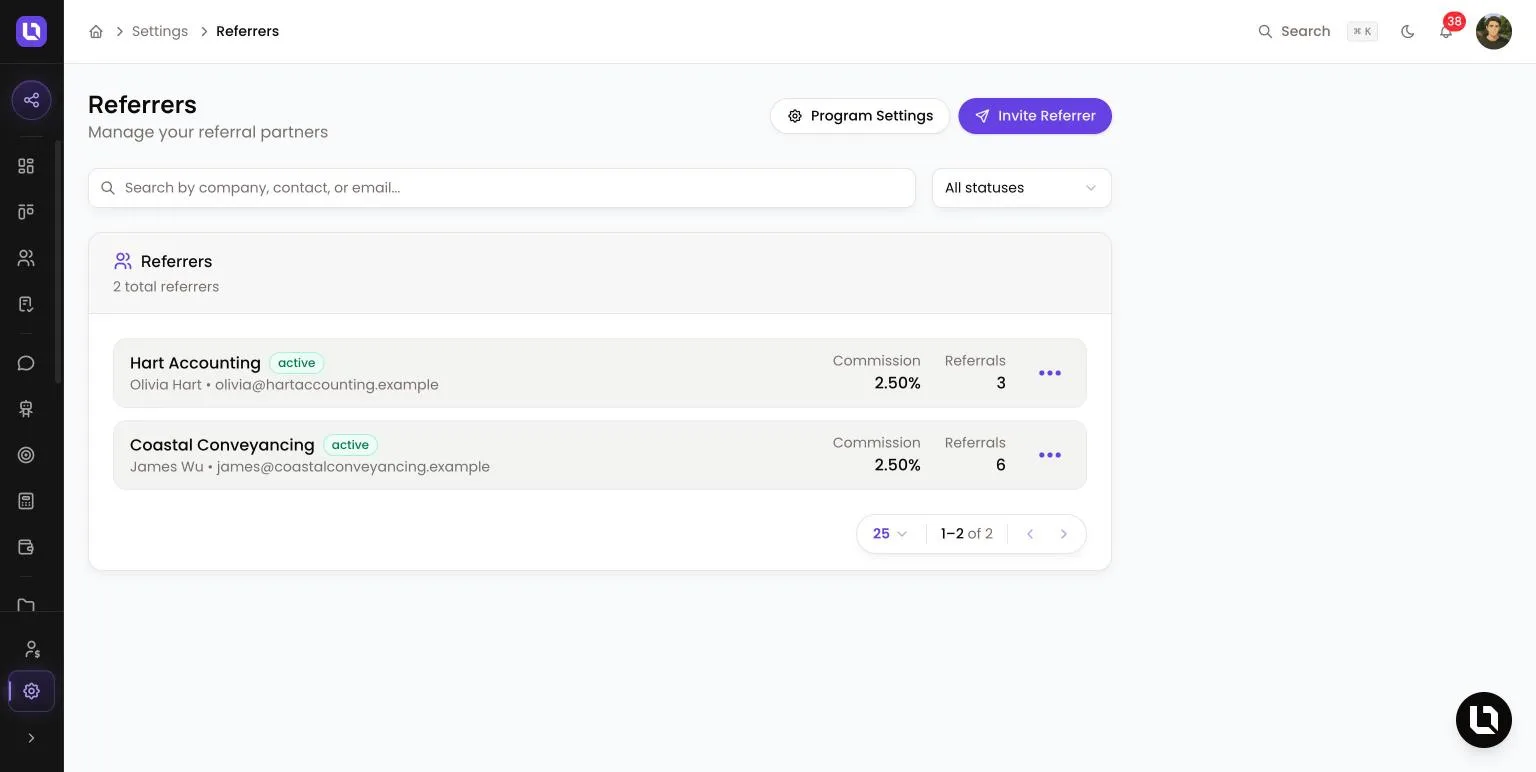Open the 25 per page dropdown

[890, 534]
